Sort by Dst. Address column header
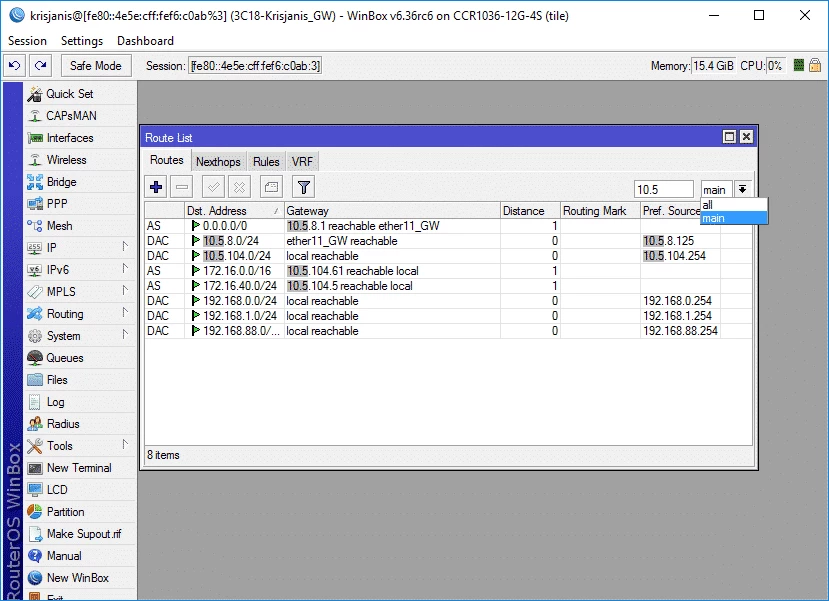Screen dimensions: 829x601 tap(229, 211)
